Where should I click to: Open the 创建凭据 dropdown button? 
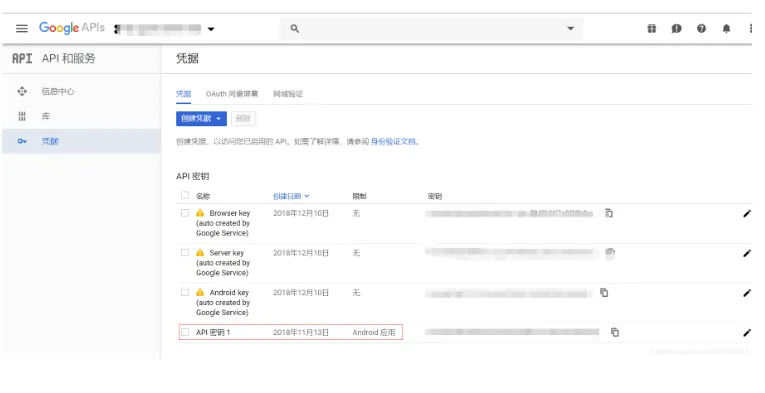tap(201, 118)
